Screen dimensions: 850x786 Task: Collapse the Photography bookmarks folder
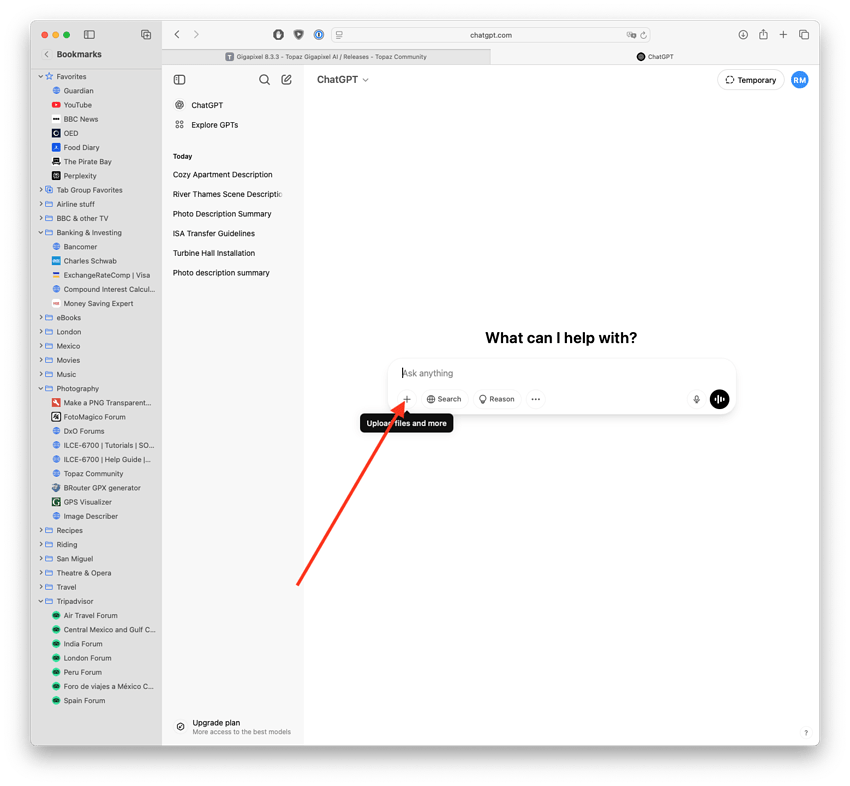point(41,389)
